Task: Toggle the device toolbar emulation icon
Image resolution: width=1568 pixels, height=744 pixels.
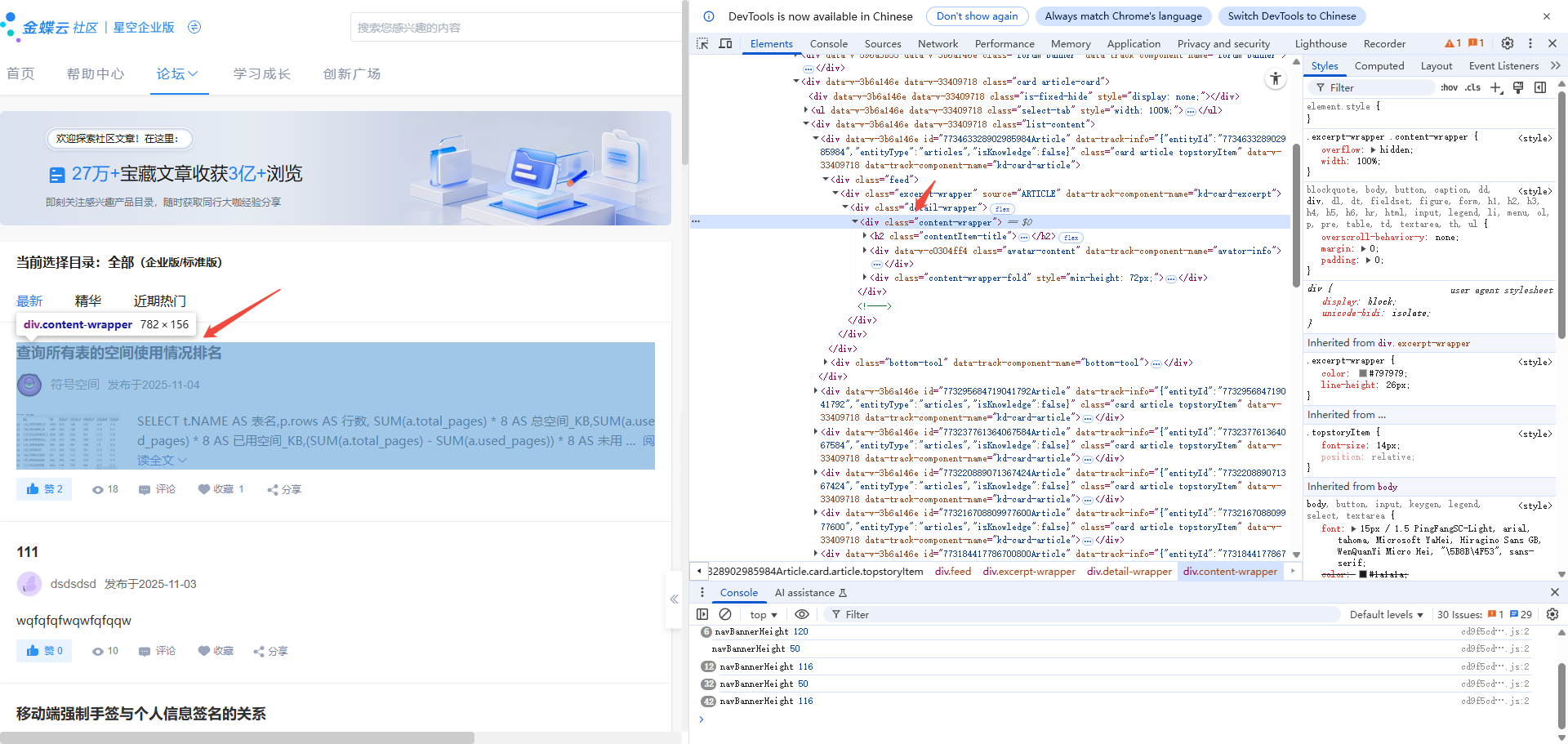Action: click(725, 43)
